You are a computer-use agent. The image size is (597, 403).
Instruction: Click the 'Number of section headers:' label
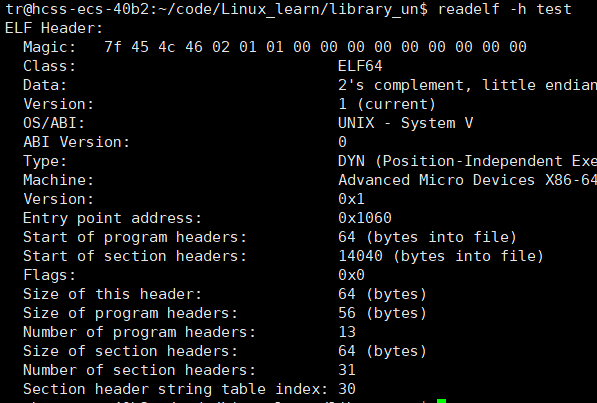point(139,371)
